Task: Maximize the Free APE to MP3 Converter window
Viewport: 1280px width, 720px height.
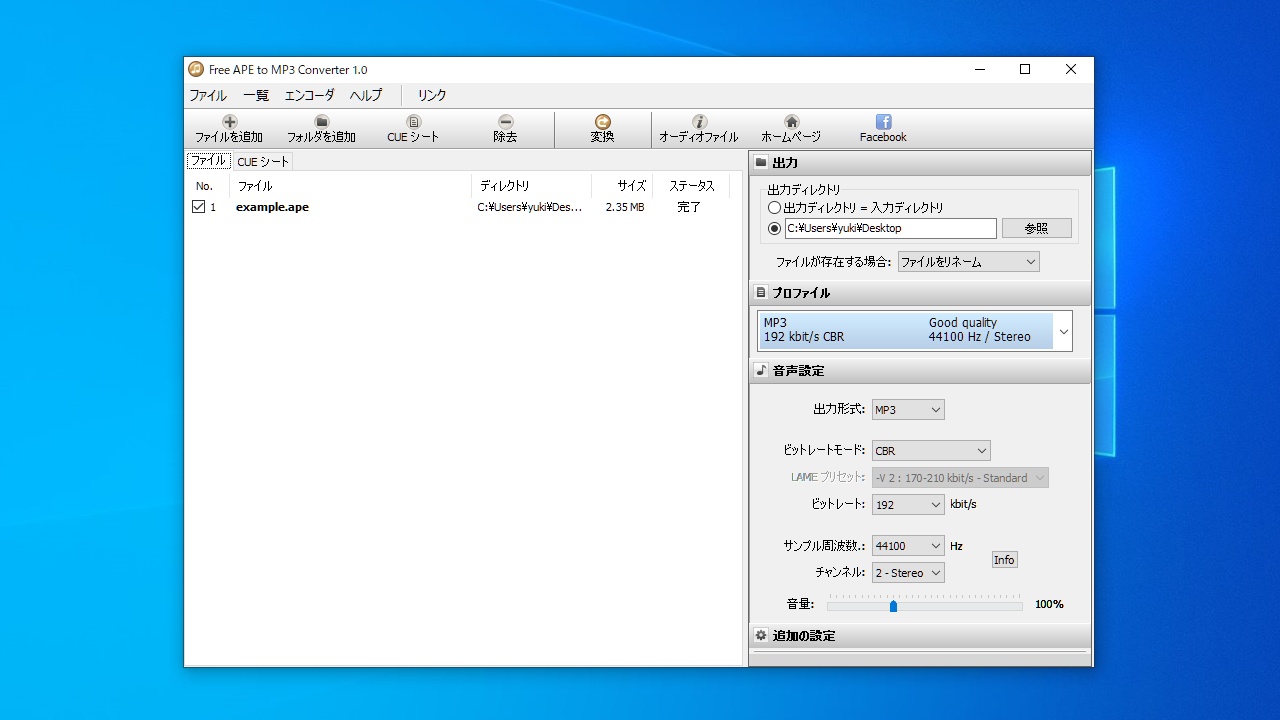Action: tap(1025, 70)
